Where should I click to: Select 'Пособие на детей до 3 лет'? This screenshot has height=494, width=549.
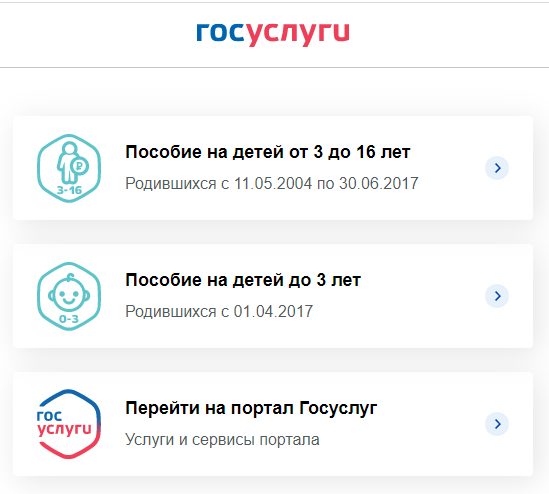(x=243, y=280)
